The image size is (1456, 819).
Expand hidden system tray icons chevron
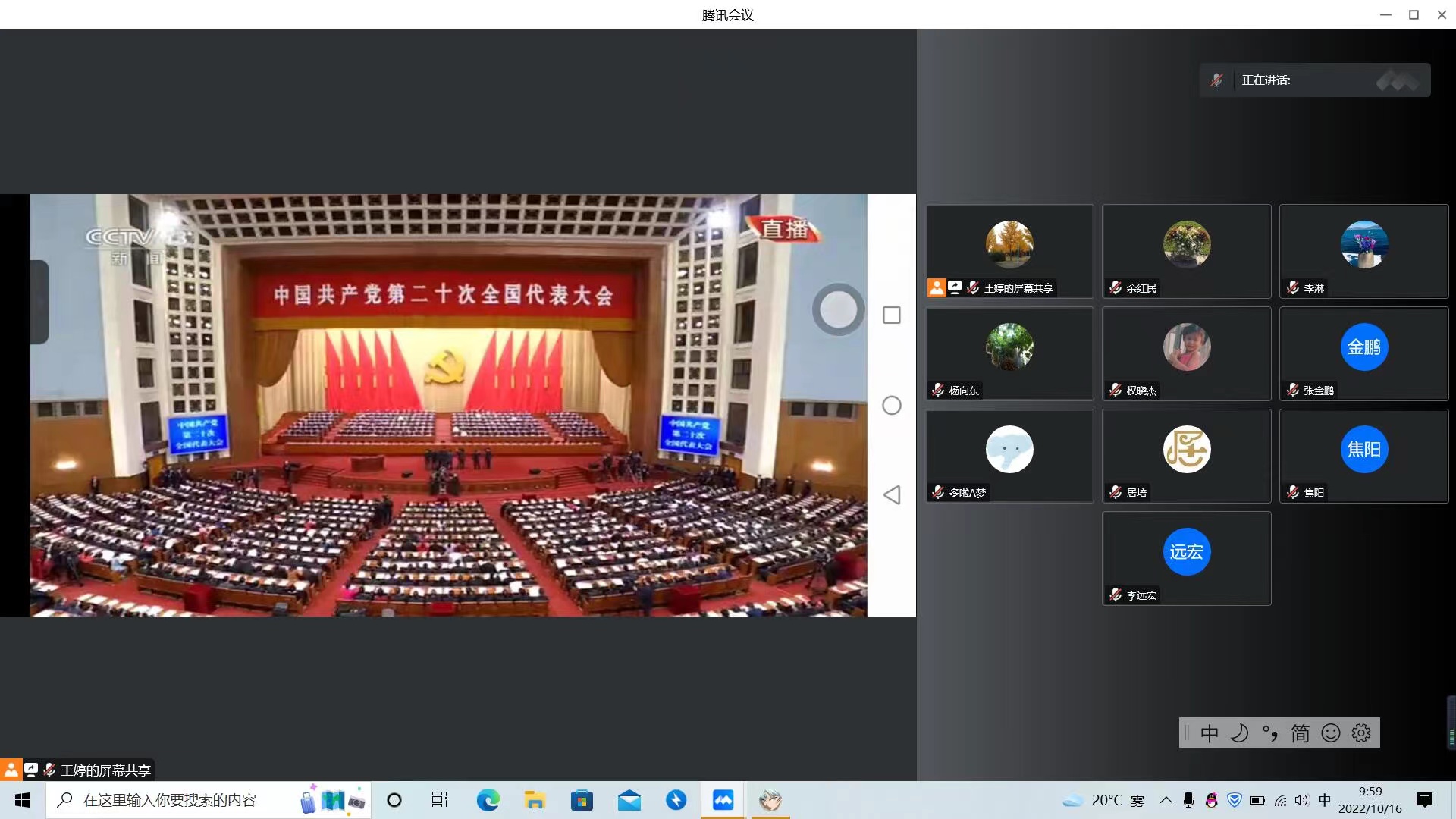pos(1166,800)
